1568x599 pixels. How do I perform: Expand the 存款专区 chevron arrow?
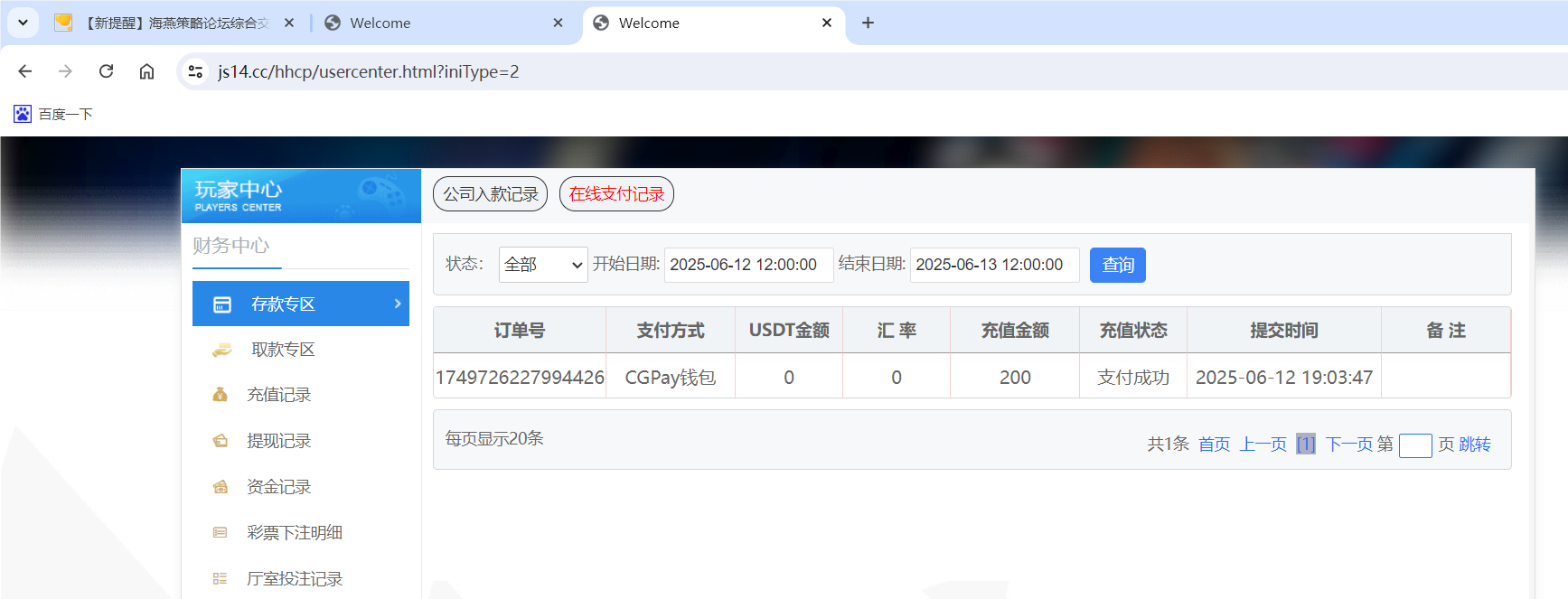click(x=397, y=304)
